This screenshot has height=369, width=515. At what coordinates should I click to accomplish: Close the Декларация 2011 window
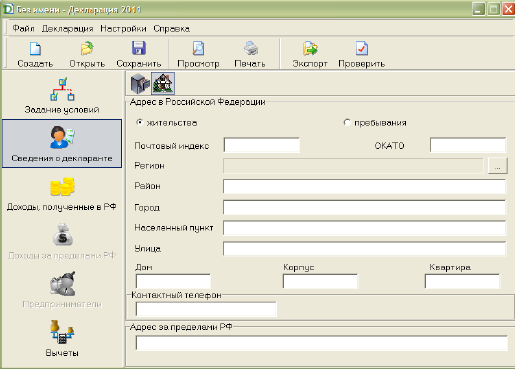[x=508, y=9]
